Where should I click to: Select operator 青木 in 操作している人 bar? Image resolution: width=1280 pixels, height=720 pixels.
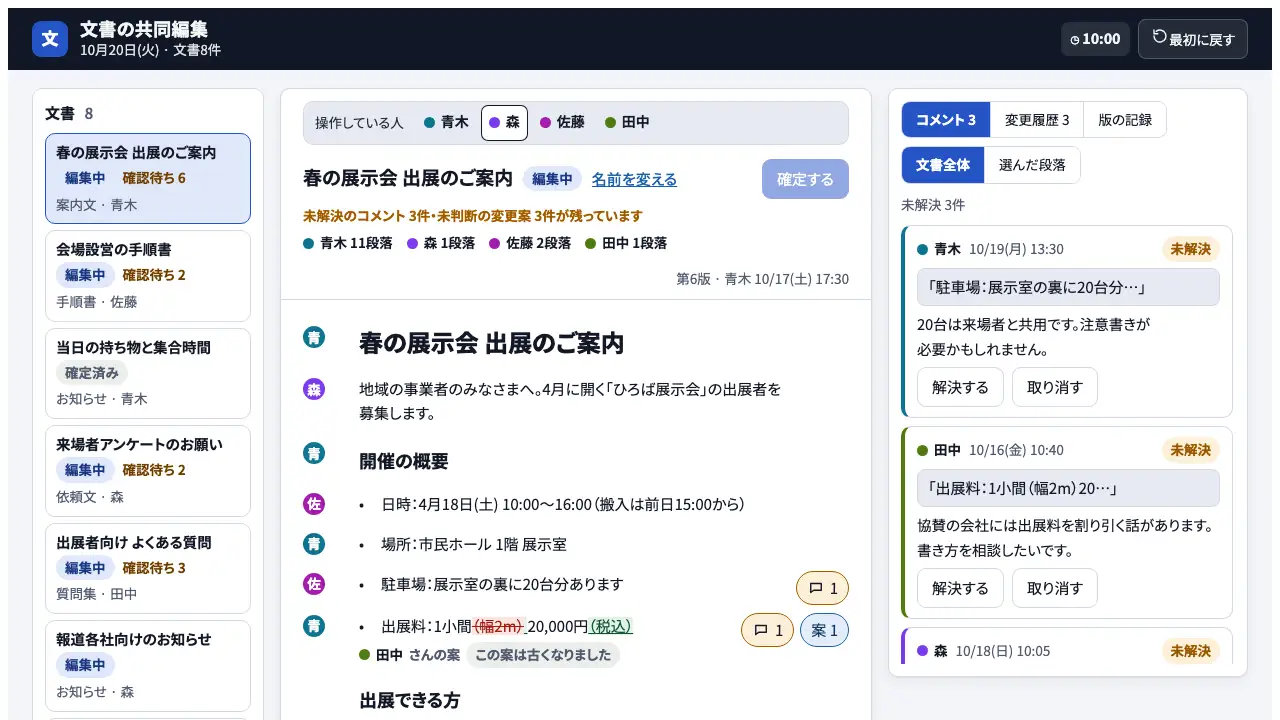[446, 122]
